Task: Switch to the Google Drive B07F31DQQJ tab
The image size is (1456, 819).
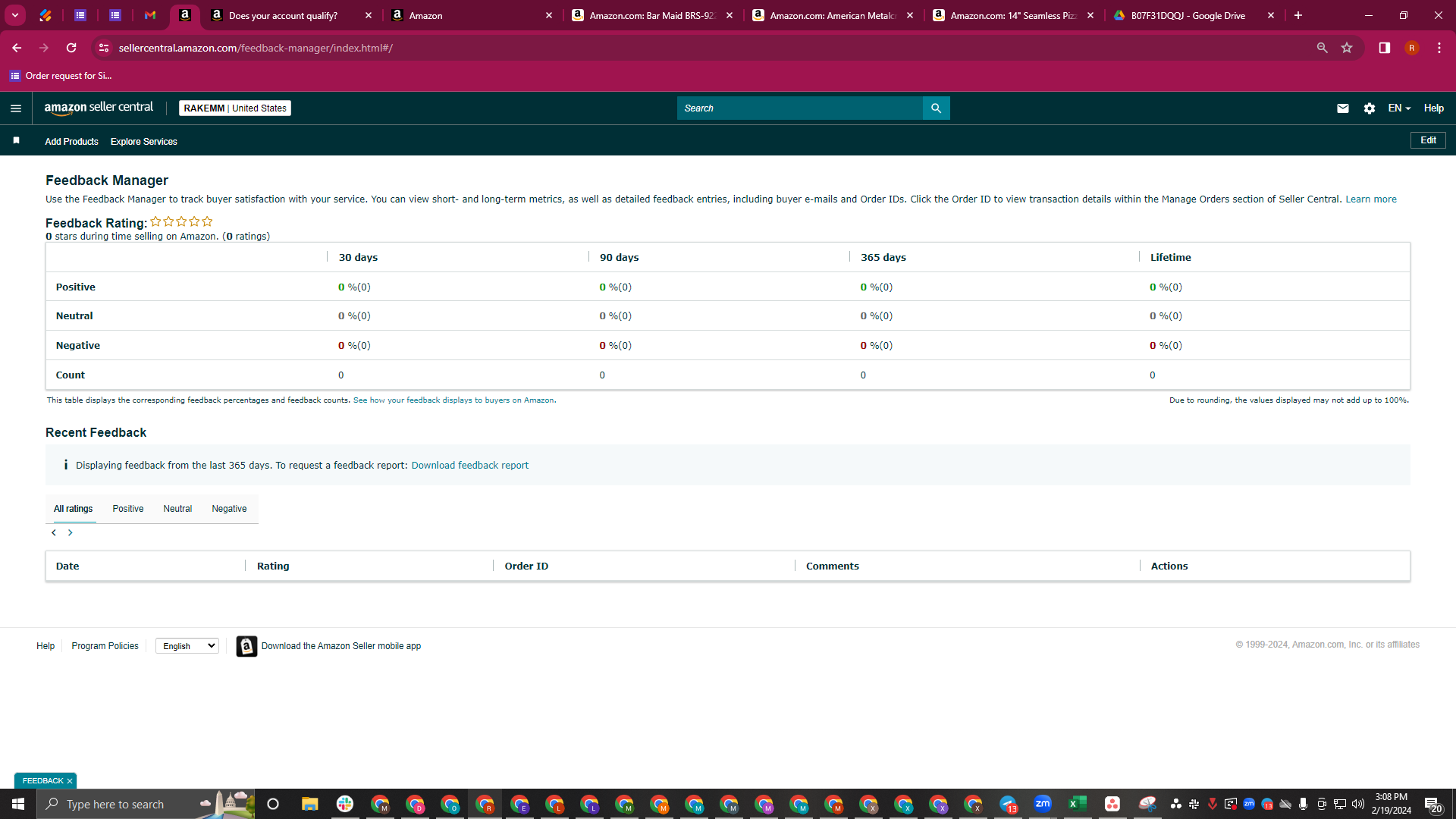Action: point(1188,15)
